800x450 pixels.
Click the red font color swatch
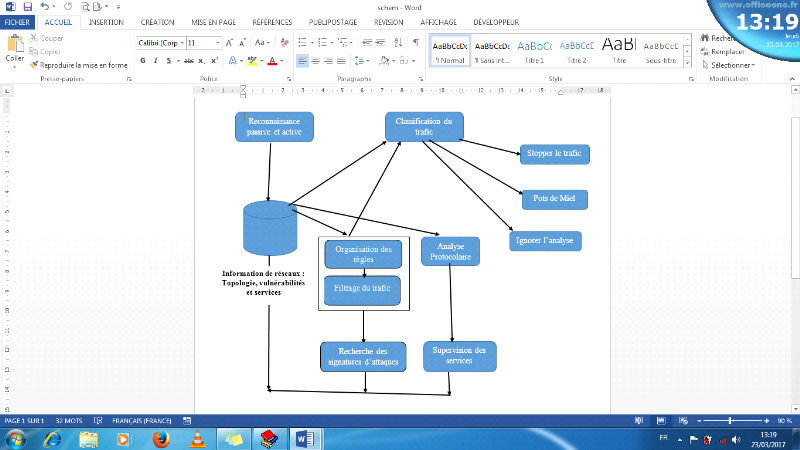[x=272, y=61]
